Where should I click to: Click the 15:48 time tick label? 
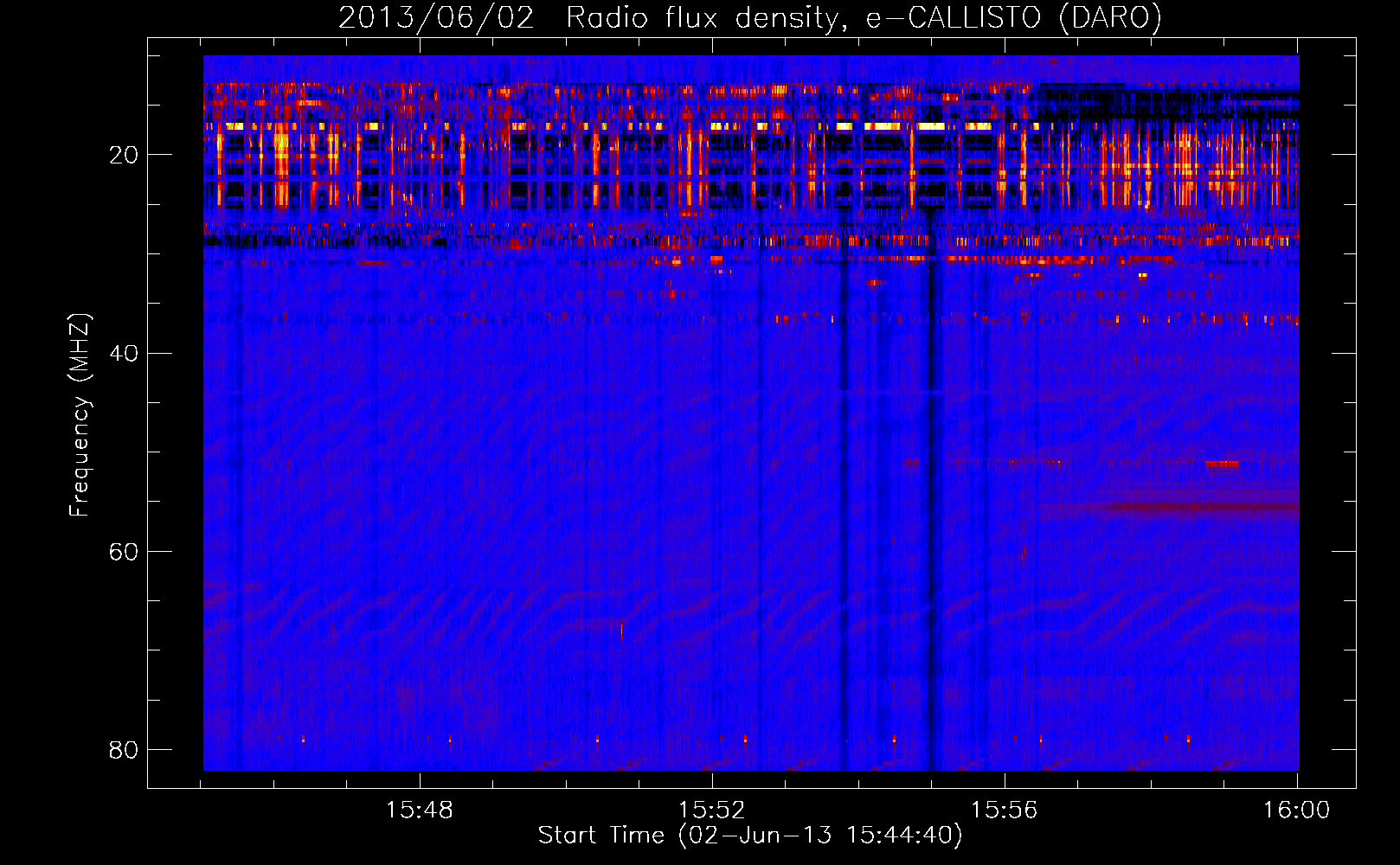[x=420, y=811]
